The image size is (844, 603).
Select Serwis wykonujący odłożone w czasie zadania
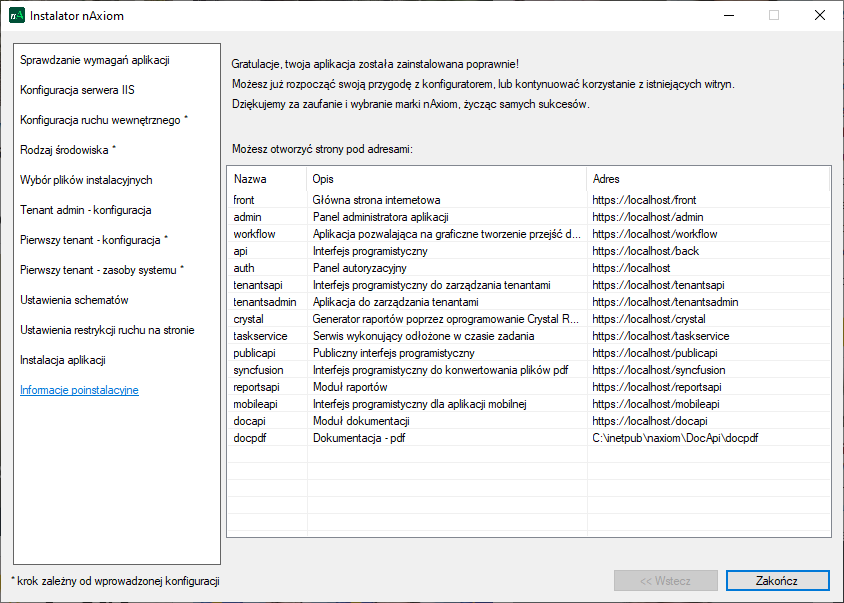coord(424,336)
